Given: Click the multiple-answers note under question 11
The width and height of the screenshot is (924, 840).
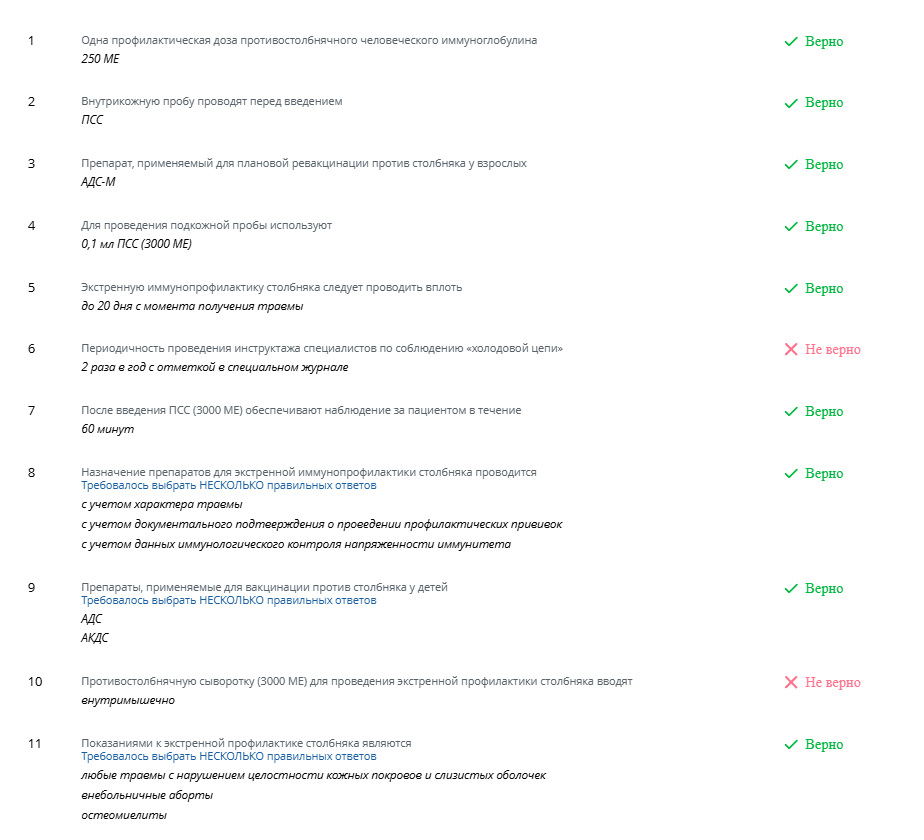Looking at the screenshot, I should point(228,757).
